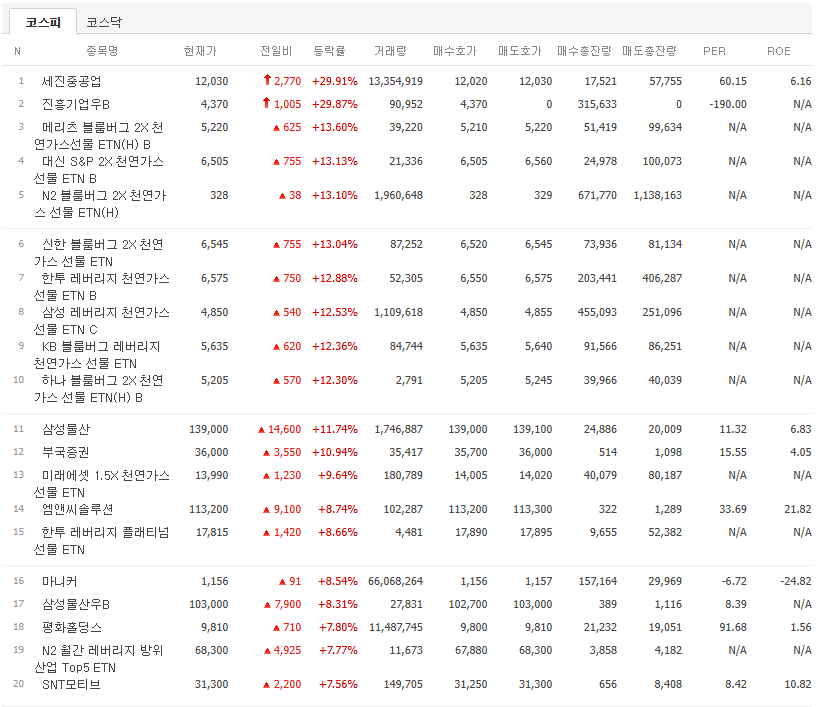Select ROE value -24.82
Image resolution: width=824 pixels, height=707 pixels.
point(796,581)
